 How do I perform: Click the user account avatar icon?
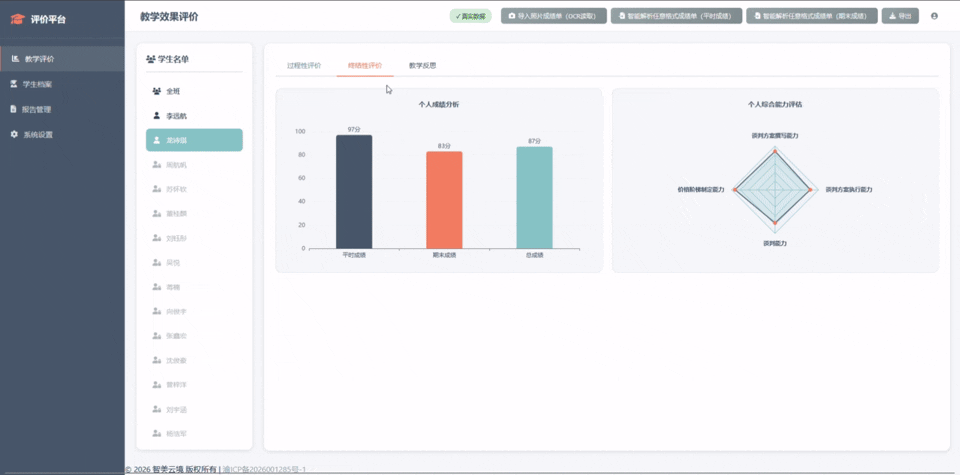click(x=934, y=16)
